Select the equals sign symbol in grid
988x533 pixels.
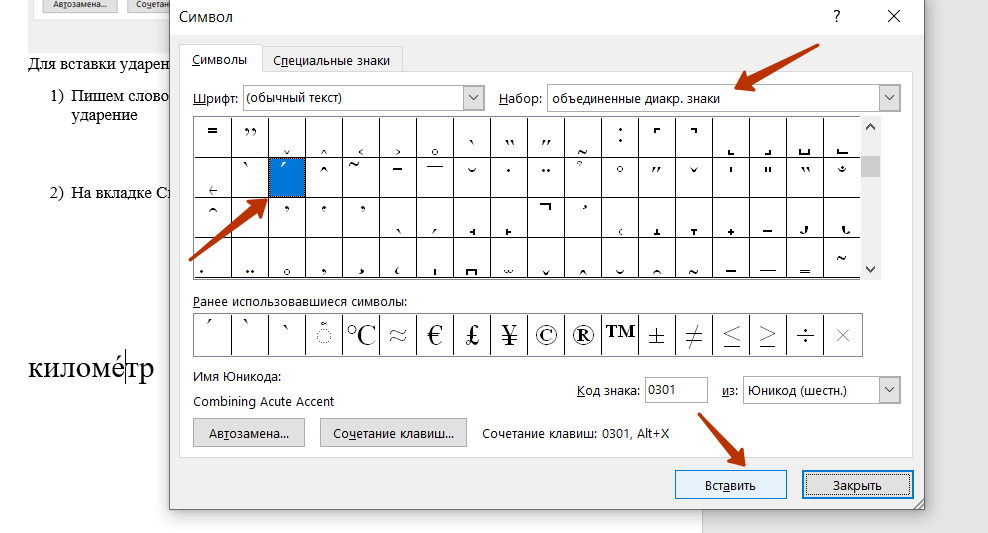[212, 137]
